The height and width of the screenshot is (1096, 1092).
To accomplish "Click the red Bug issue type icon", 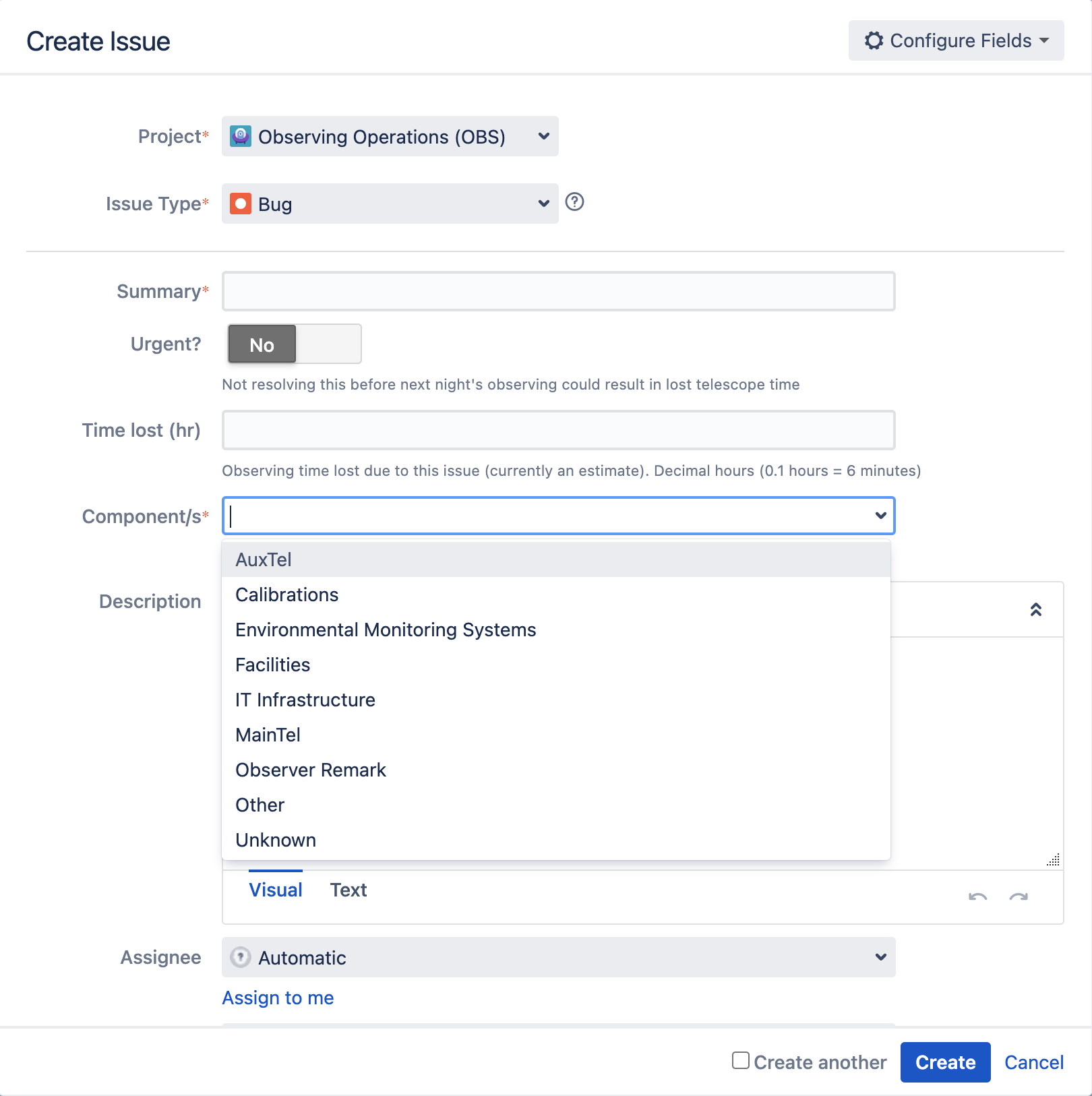I will tap(241, 204).
